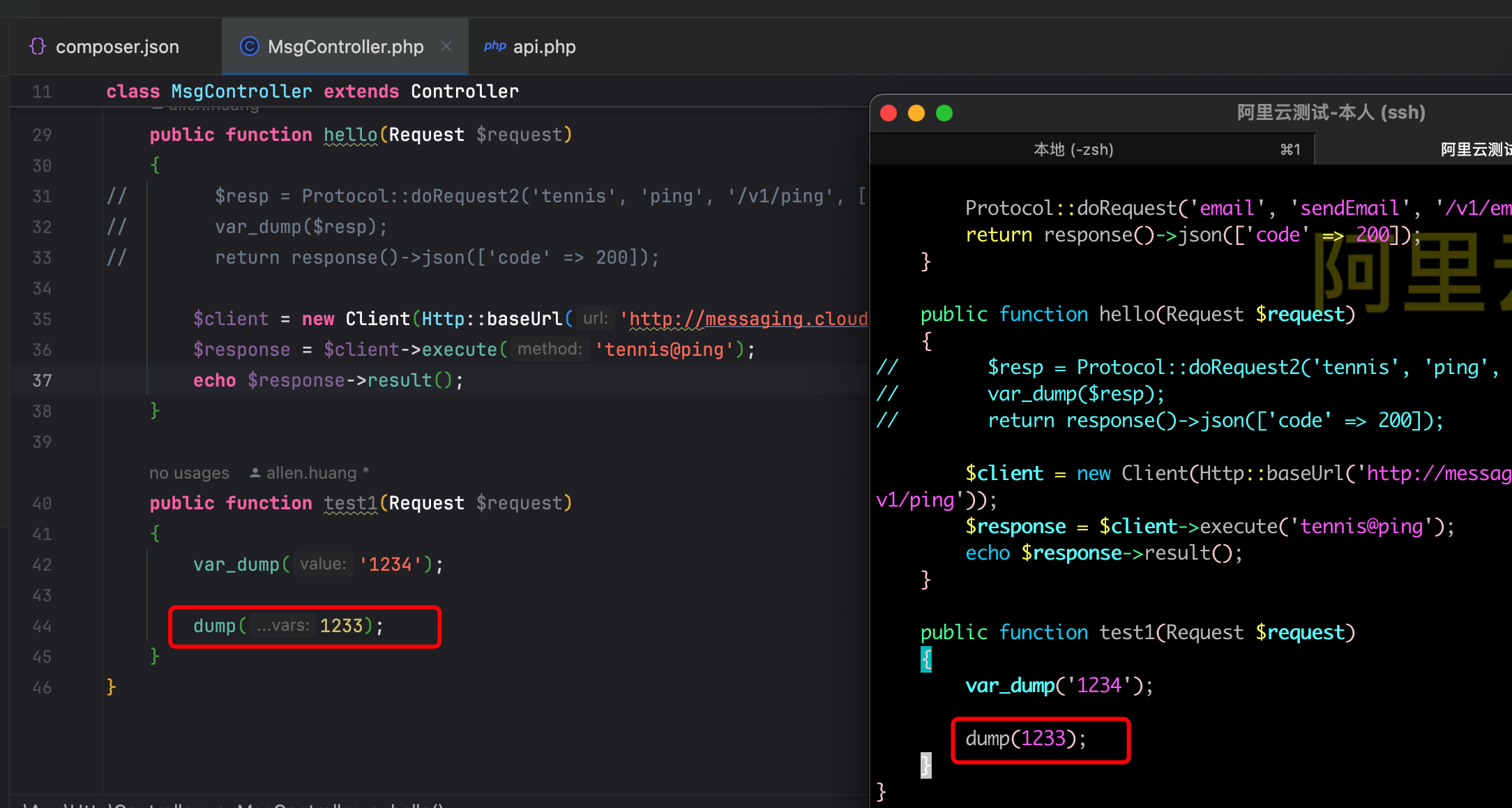Open the http://messaging.cloud URL string
This screenshot has width=1512, height=808.
point(748,319)
